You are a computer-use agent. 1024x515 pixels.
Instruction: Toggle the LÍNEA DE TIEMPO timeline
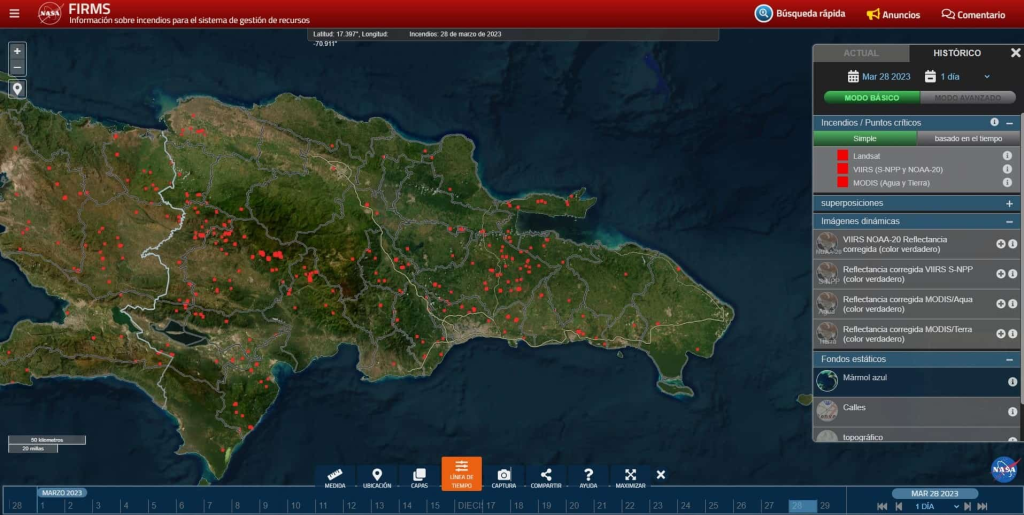tap(462, 474)
